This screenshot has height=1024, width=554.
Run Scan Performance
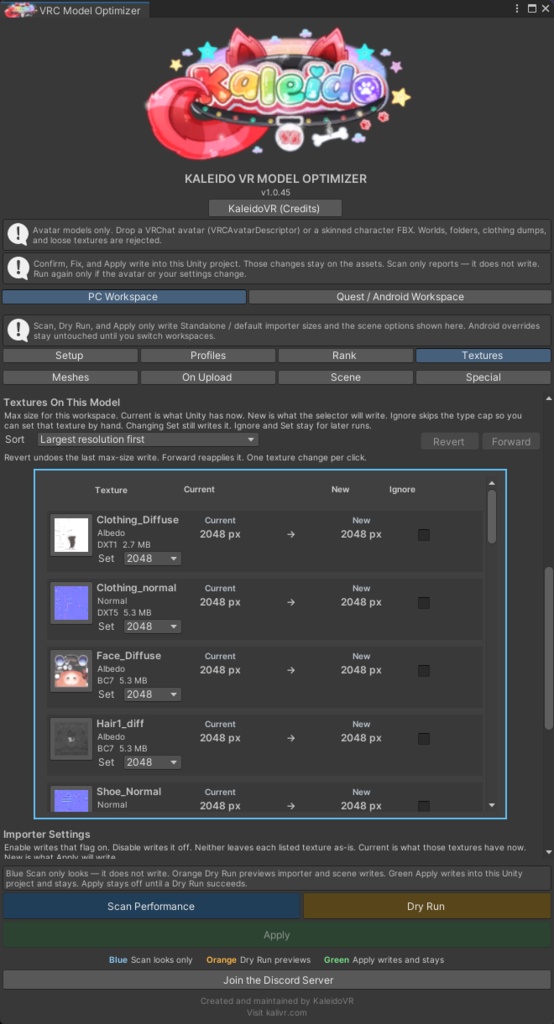[x=151, y=906]
